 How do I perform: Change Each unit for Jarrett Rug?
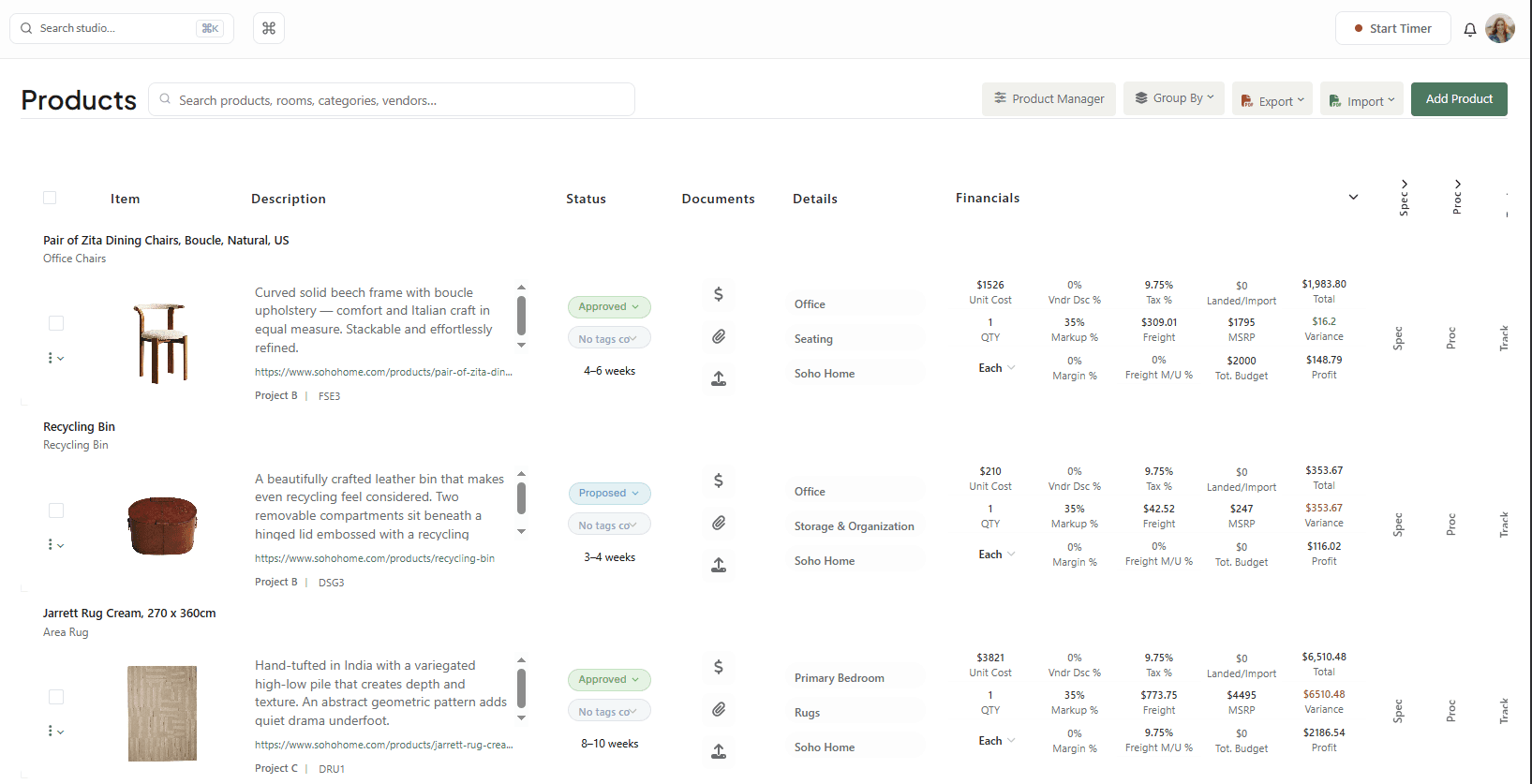pos(997,741)
